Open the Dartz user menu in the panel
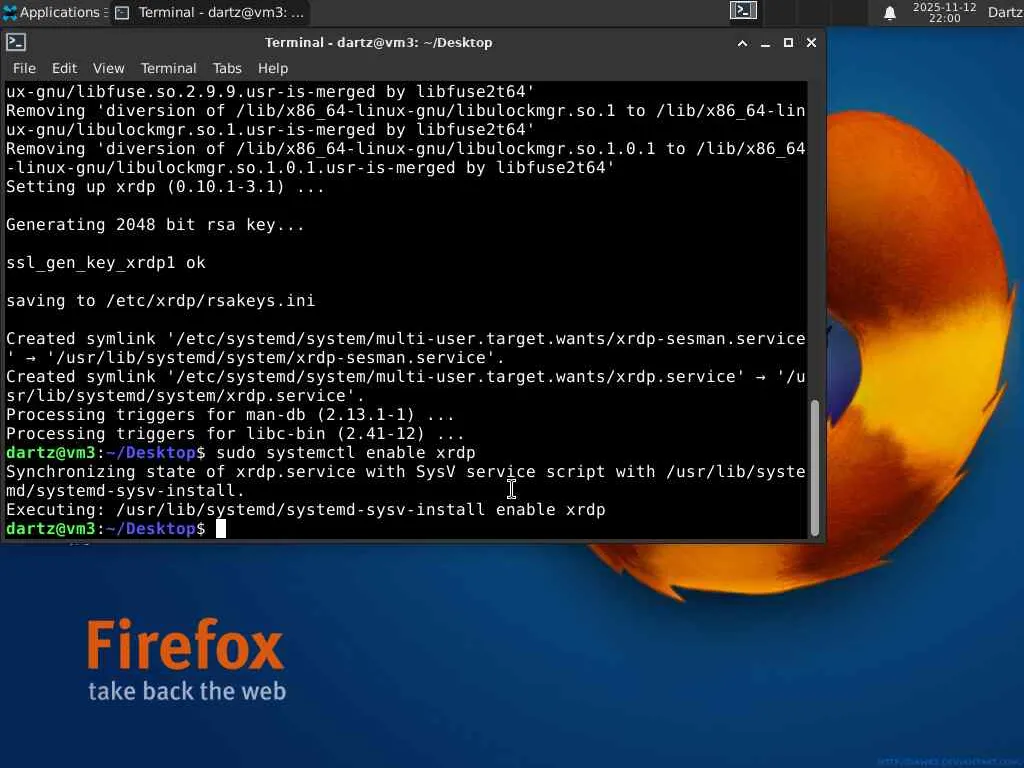 pyautogui.click(x=1005, y=12)
